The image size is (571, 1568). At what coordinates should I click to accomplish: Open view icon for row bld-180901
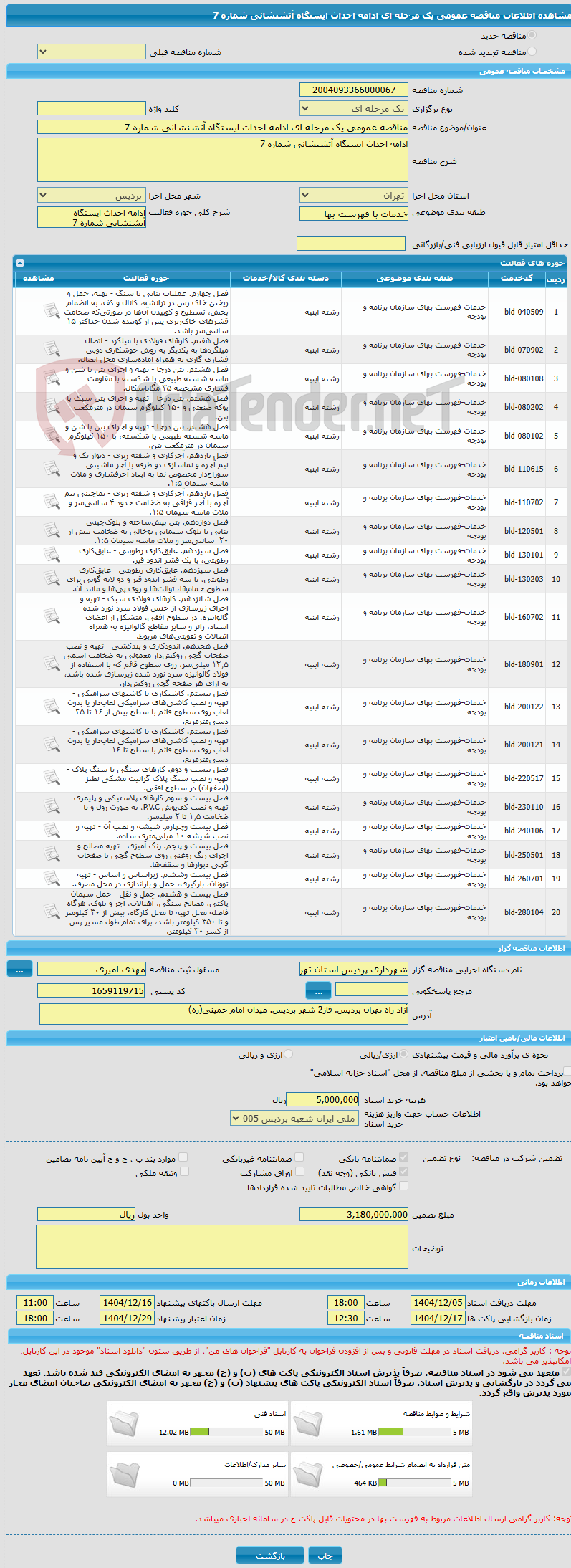tap(52, 664)
